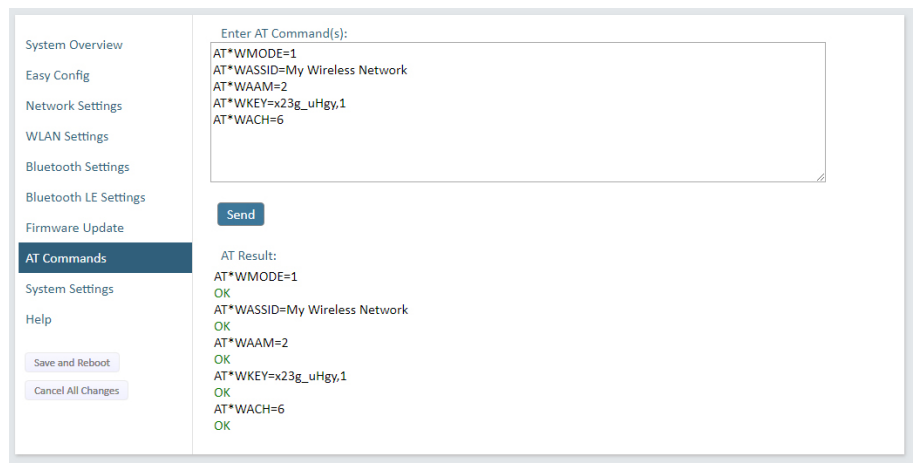Select WLAN Settings in the sidebar
This screenshot has width=921, height=471.
click(x=67, y=136)
